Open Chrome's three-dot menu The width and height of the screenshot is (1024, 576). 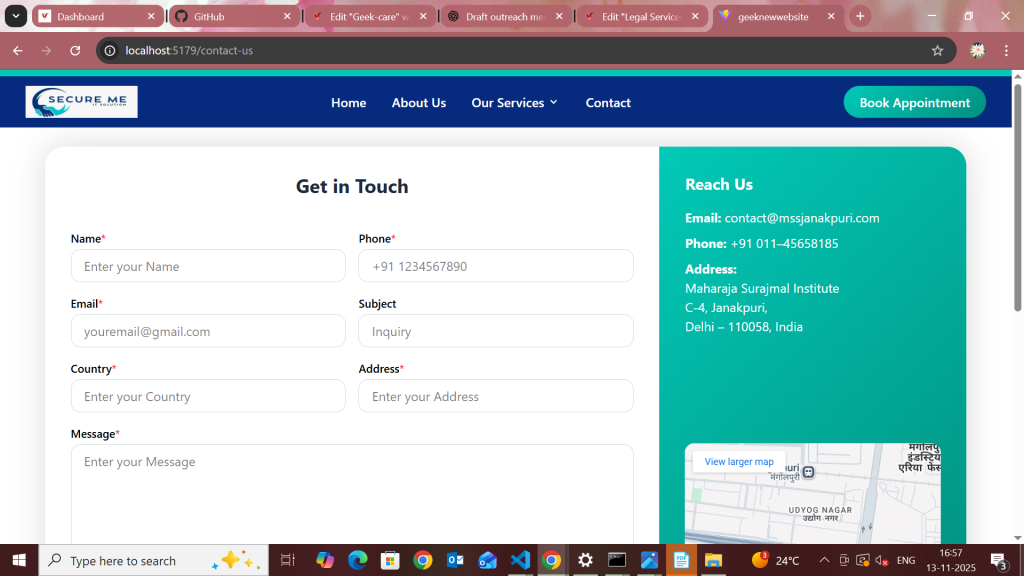(1009, 51)
